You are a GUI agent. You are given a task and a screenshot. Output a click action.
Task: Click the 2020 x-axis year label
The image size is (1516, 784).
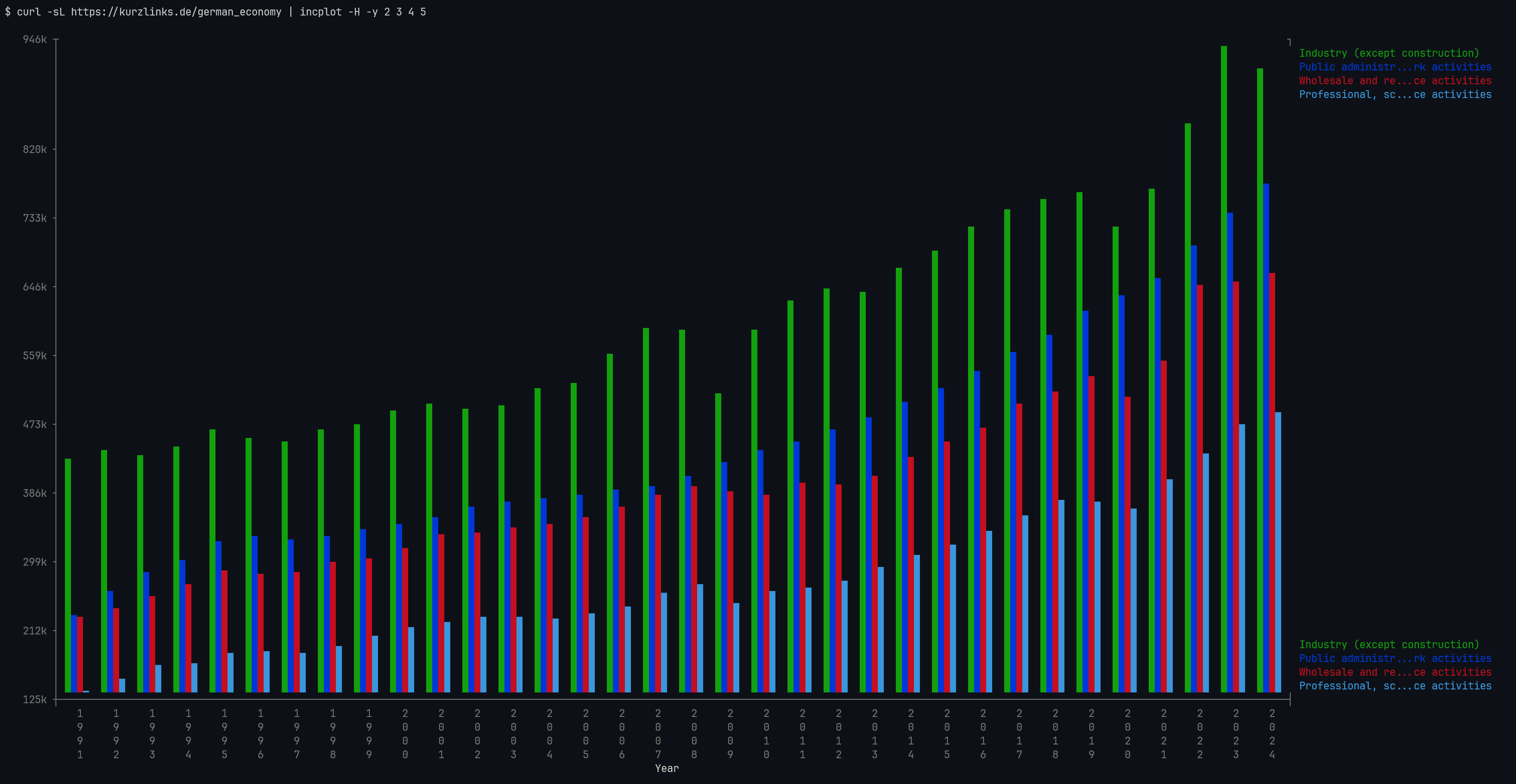point(1128,733)
